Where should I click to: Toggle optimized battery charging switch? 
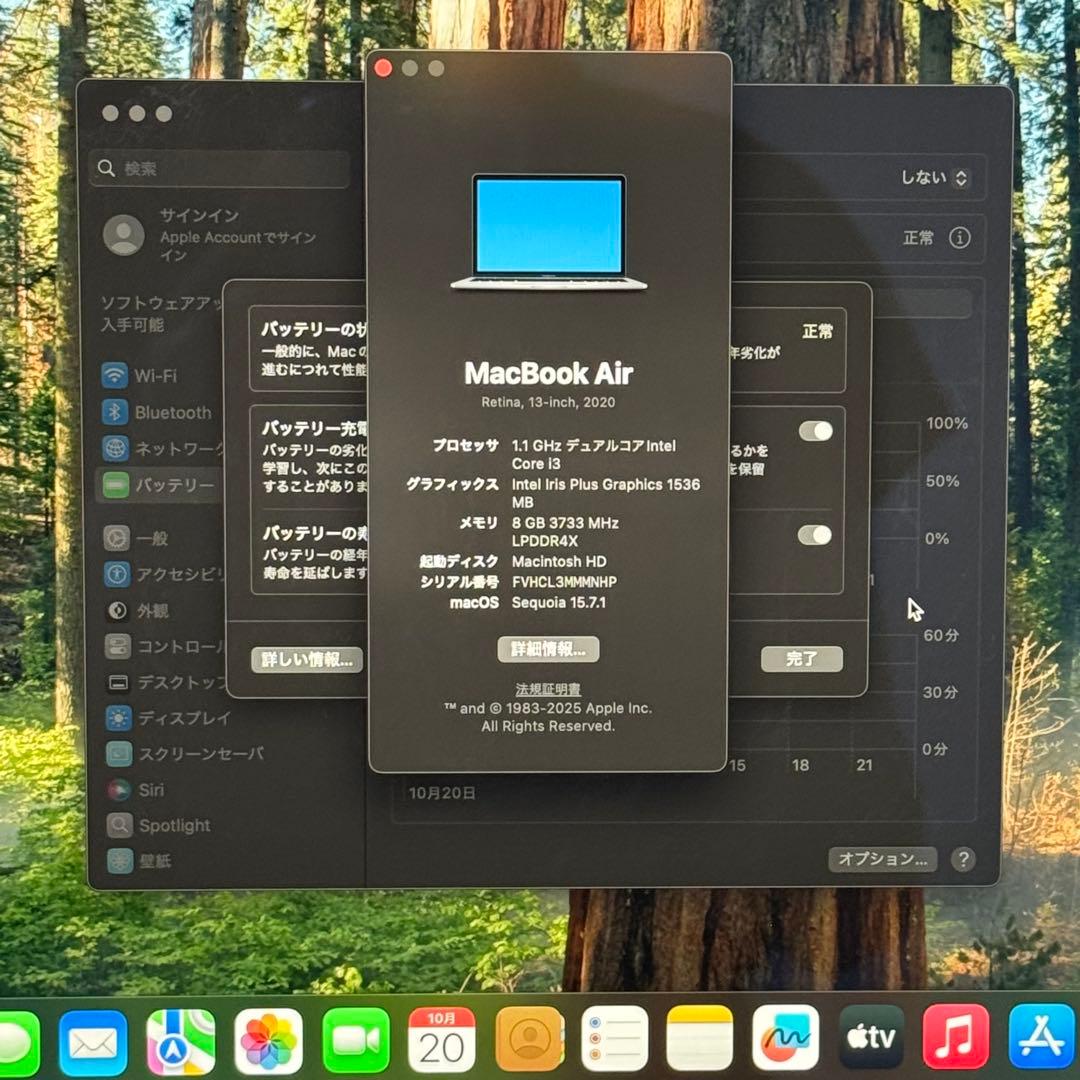point(816,431)
